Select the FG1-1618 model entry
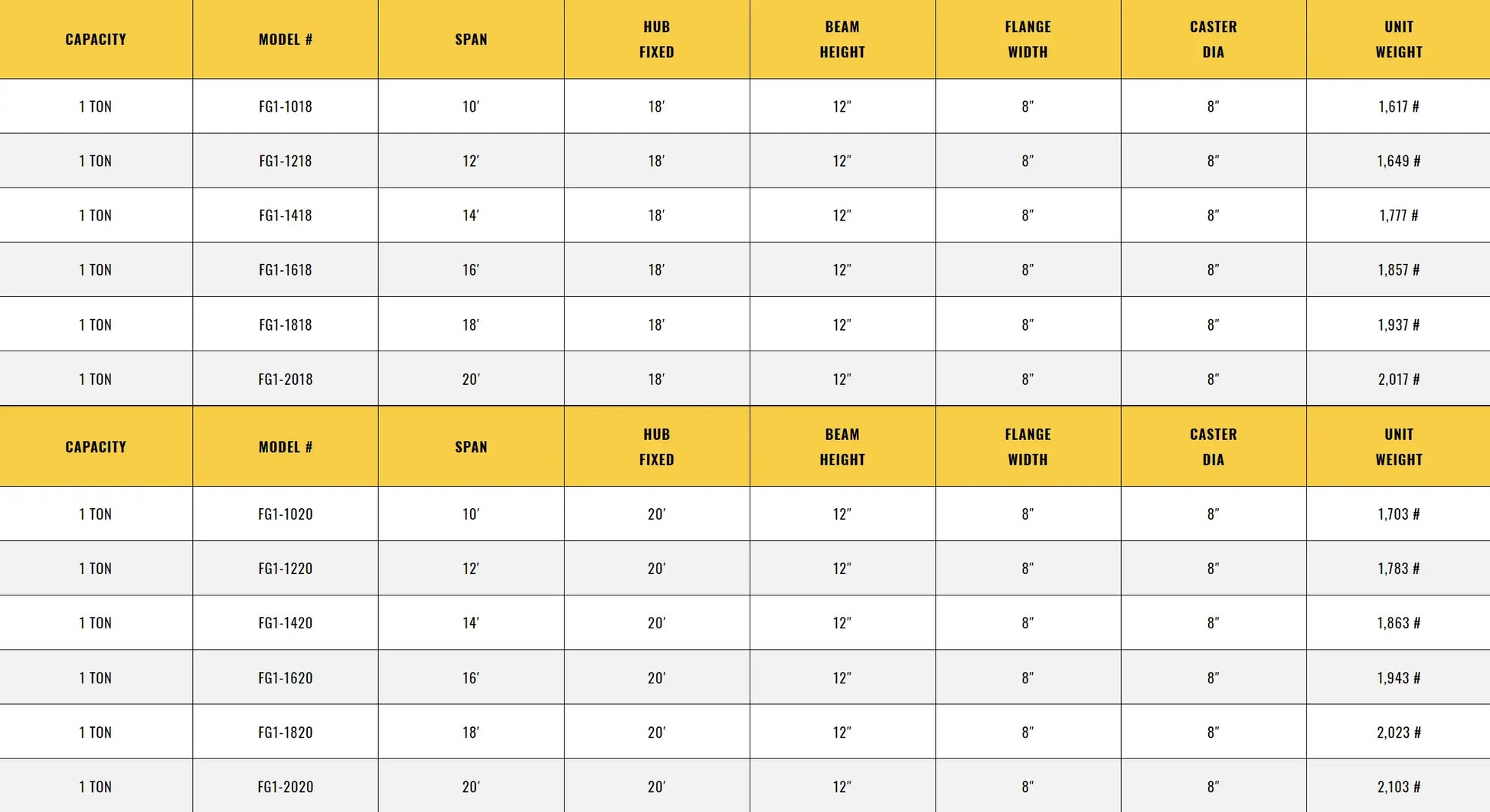 coord(285,269)
